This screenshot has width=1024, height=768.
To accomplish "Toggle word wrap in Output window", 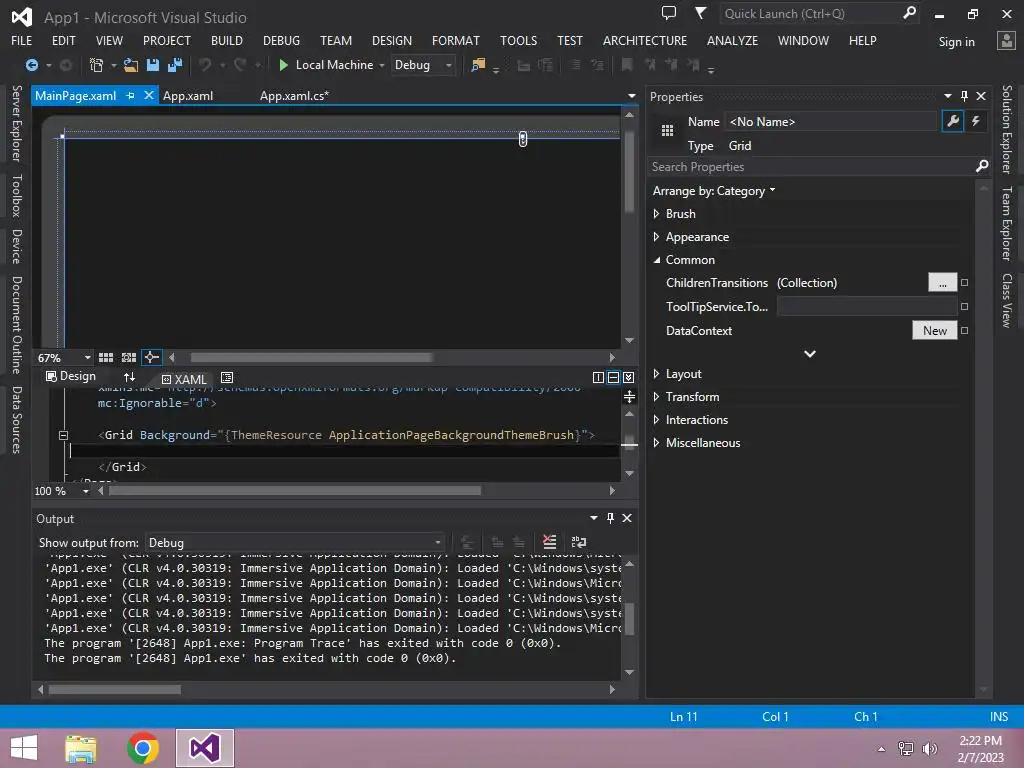I will (x=579, y=542).
